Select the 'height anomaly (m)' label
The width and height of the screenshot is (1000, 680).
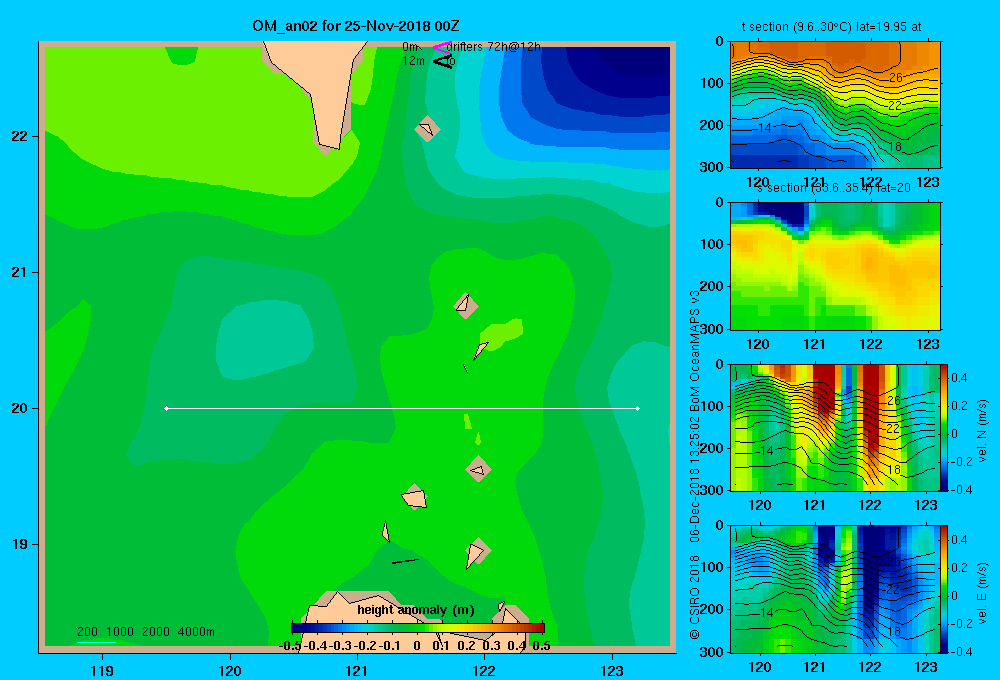coord(416,610)
